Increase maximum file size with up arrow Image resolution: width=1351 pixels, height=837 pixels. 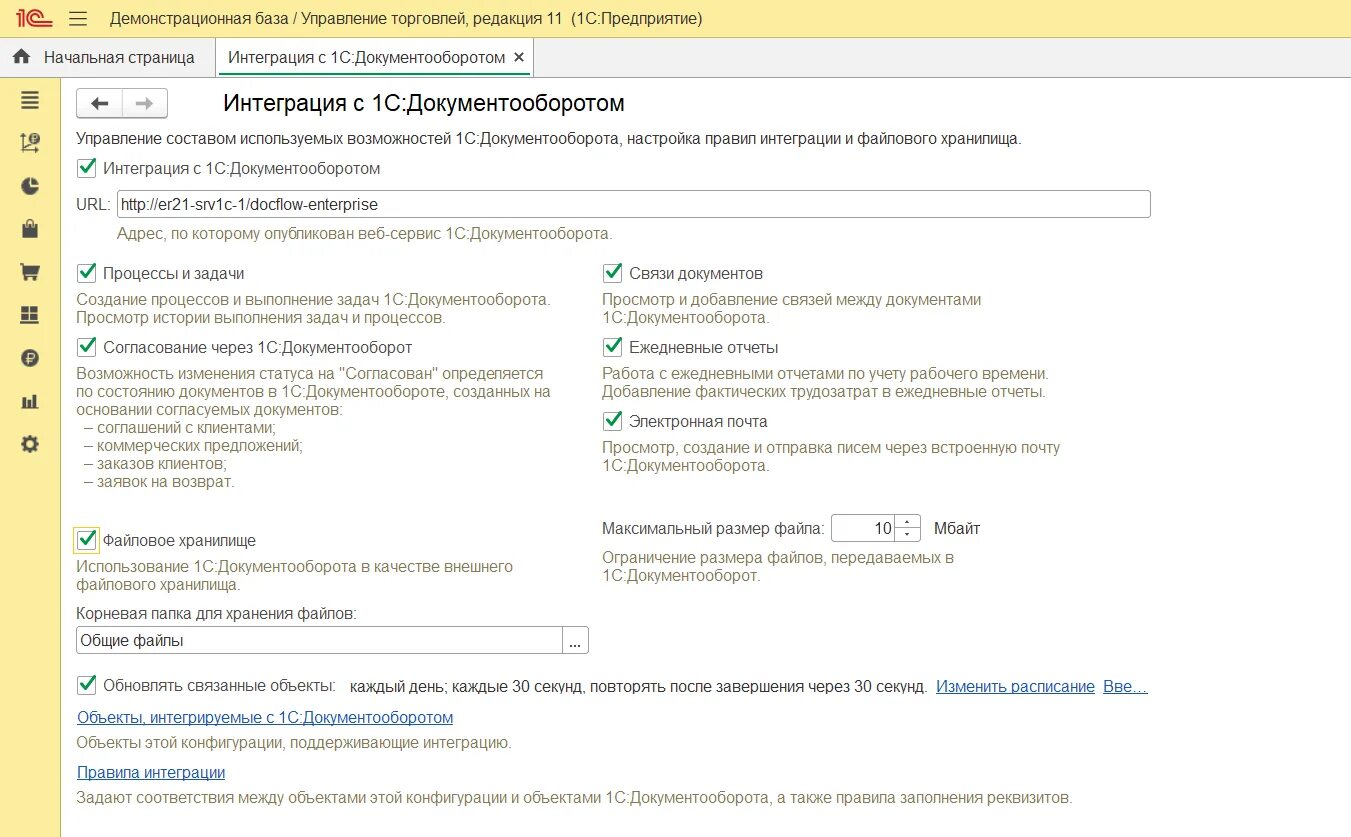907,521
